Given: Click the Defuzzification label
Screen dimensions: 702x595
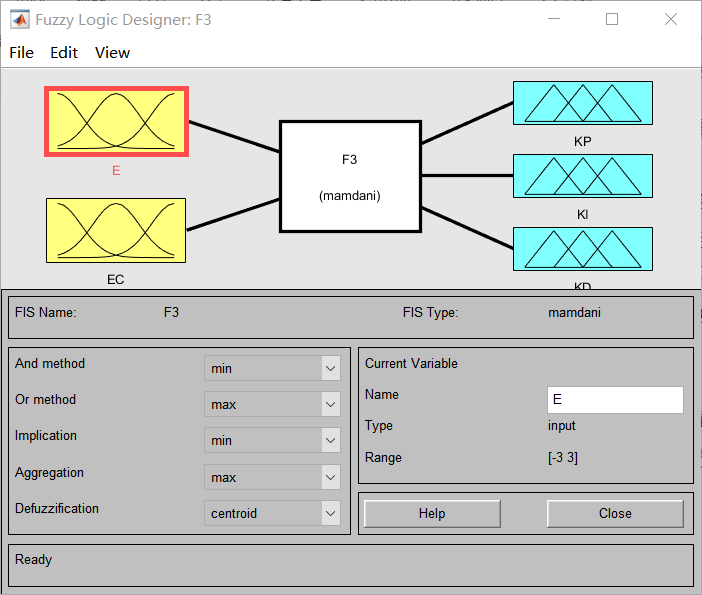Looking at the screenshot, I should coord(57,509).
